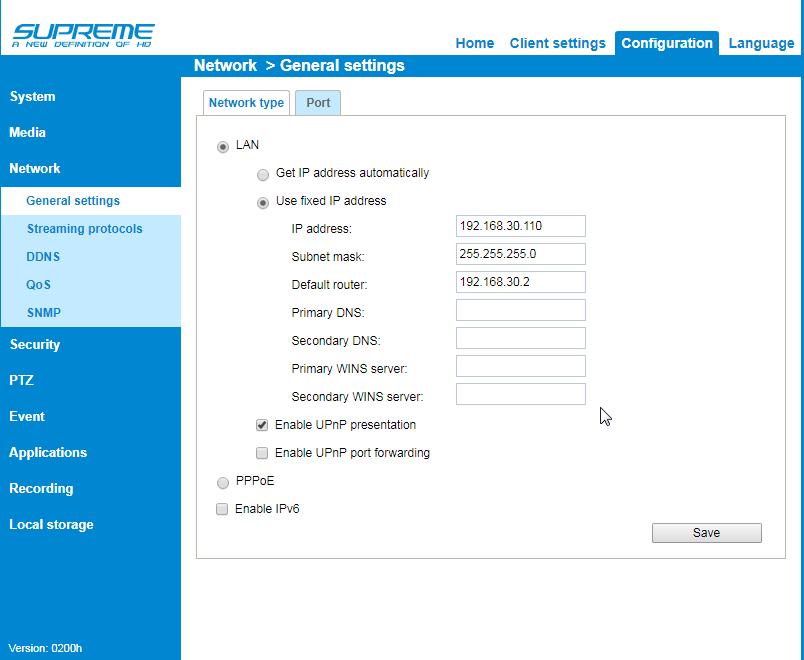Check Enable UPnP port forwarding
Image resolution: width=804 pixels, height=660 pixels.
point(262,453)
